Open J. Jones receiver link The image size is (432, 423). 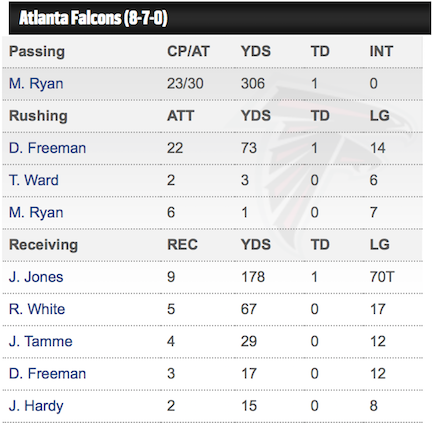click(36, 277)
